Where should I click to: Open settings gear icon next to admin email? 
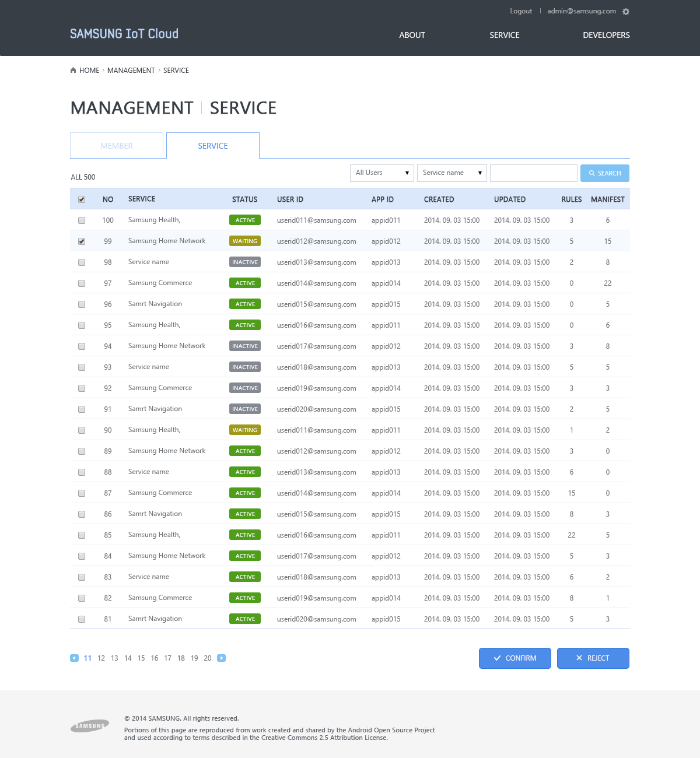pyautogui.click(x=626, y=12)
